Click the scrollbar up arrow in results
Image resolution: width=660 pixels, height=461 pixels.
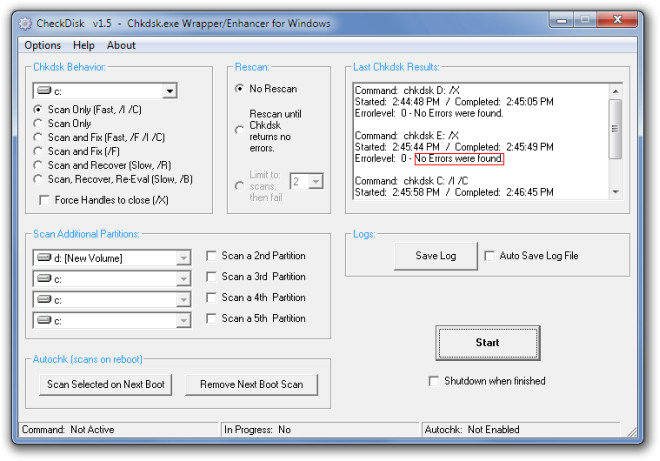tap(615, 91)
